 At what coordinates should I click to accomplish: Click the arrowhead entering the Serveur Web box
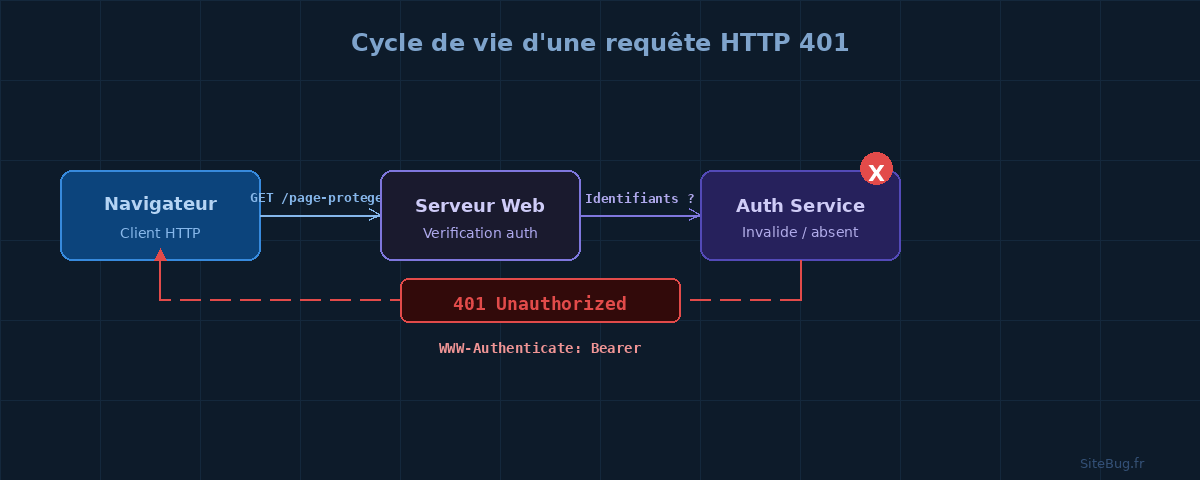375,215
